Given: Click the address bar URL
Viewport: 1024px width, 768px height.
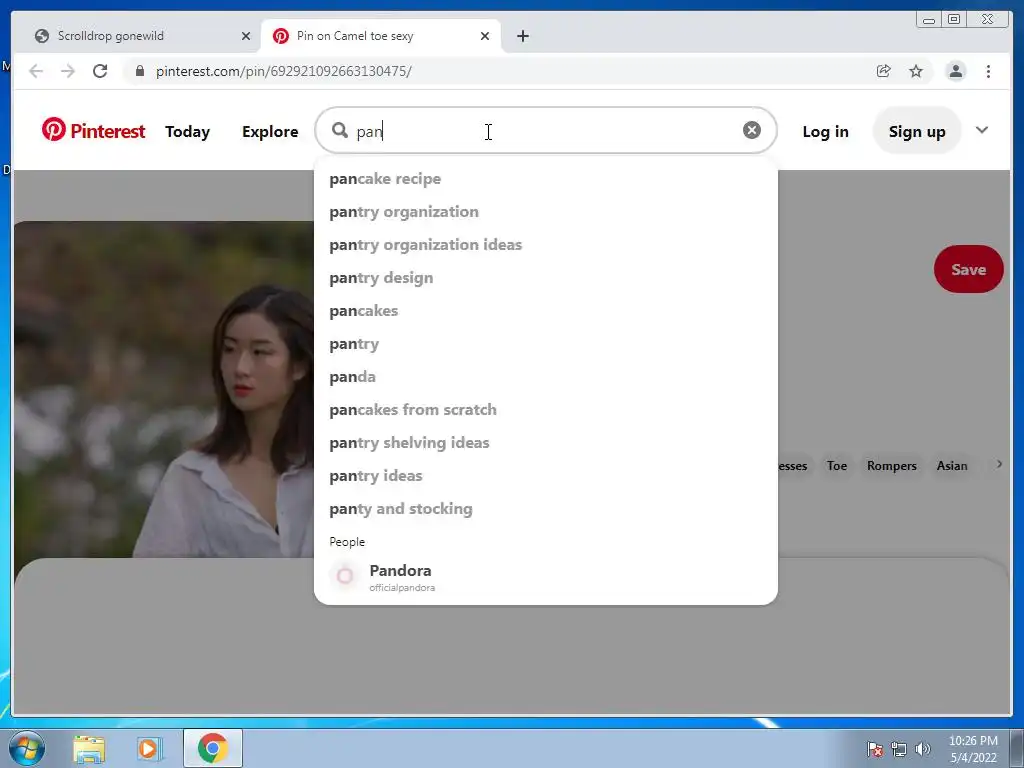Looking at the screenshot, I should coord(283,71).
